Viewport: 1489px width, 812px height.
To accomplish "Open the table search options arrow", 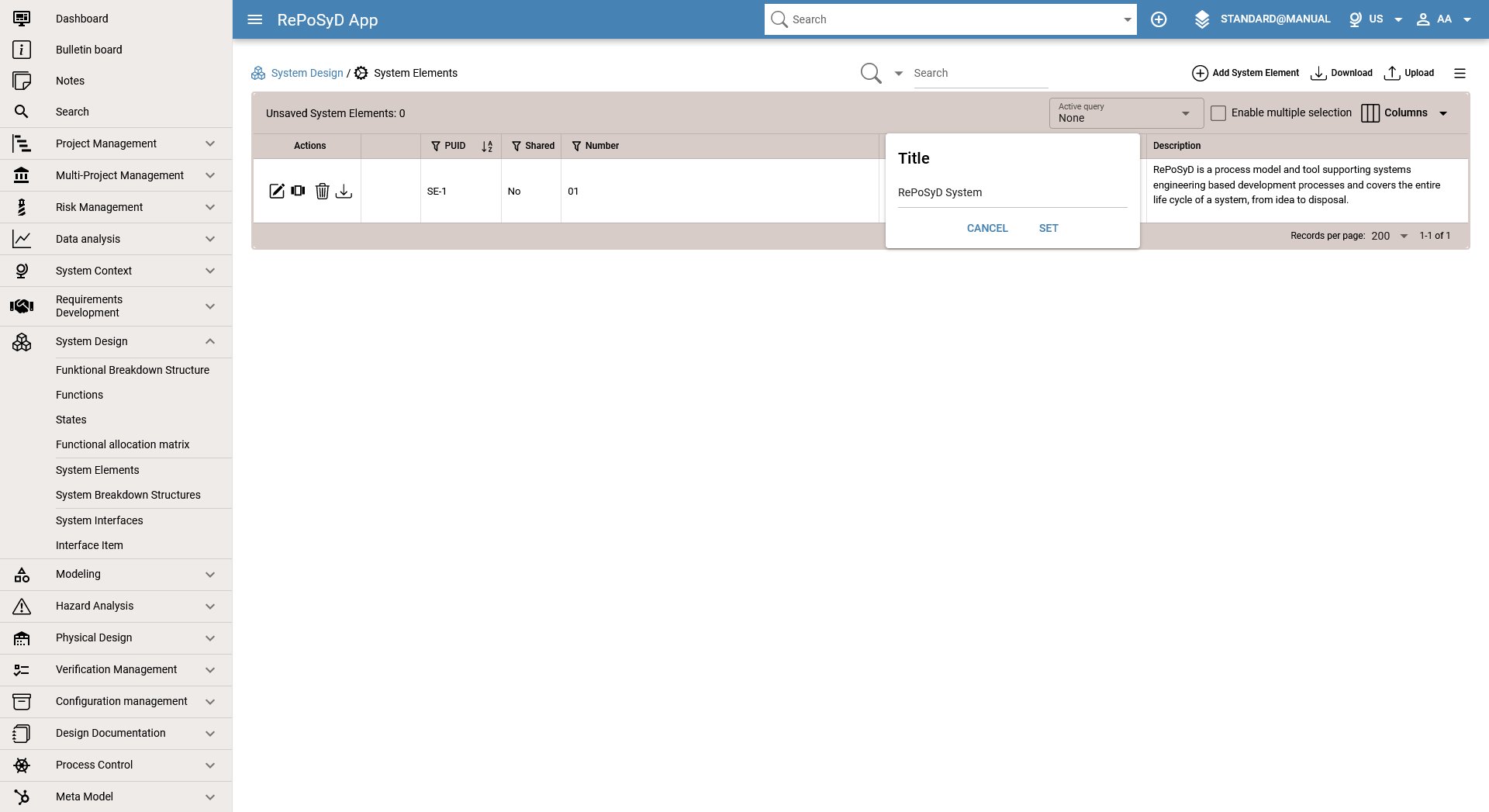I will click(x=899, y=74).
